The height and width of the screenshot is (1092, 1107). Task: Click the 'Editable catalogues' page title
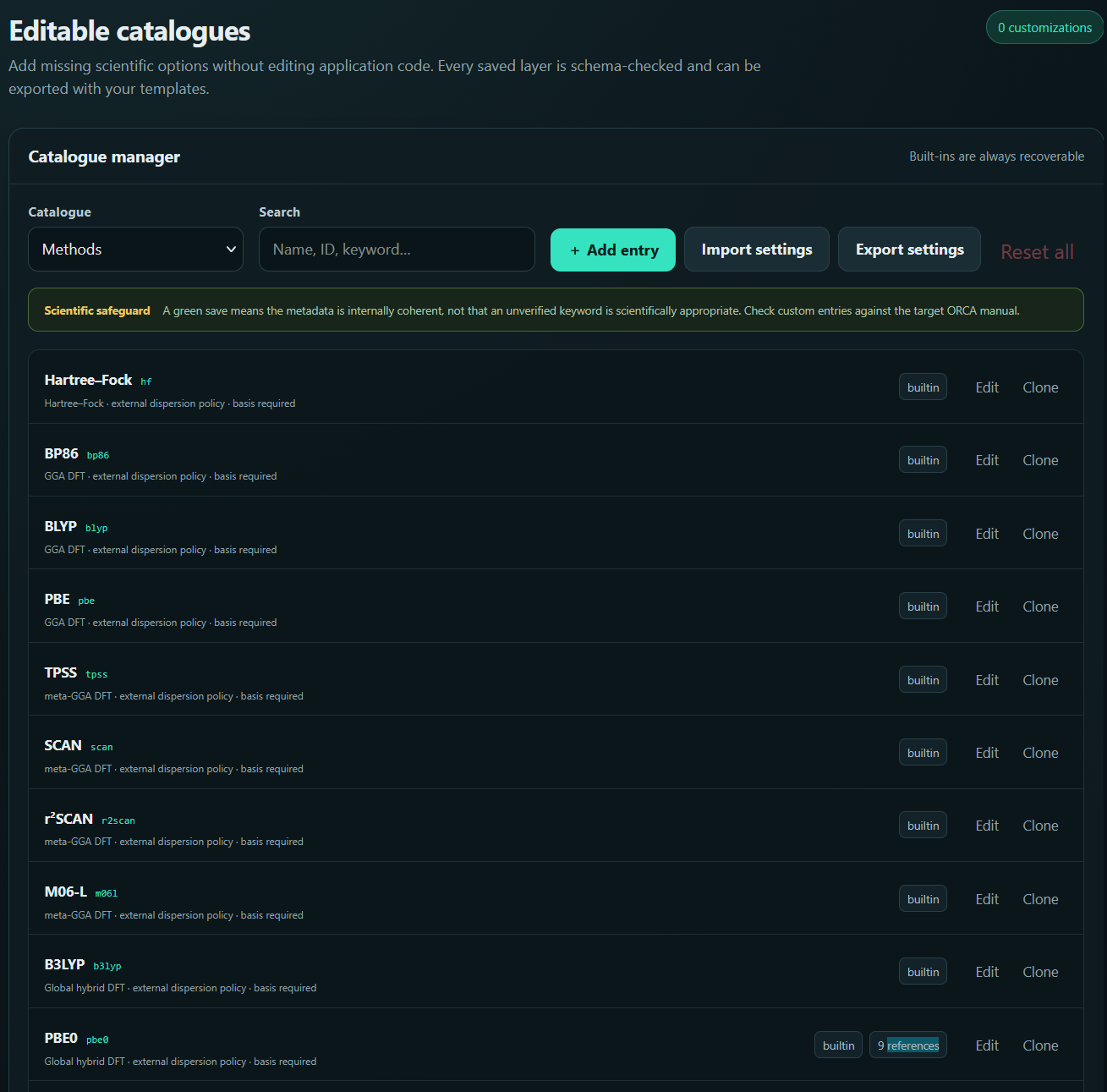pos(129,31)
